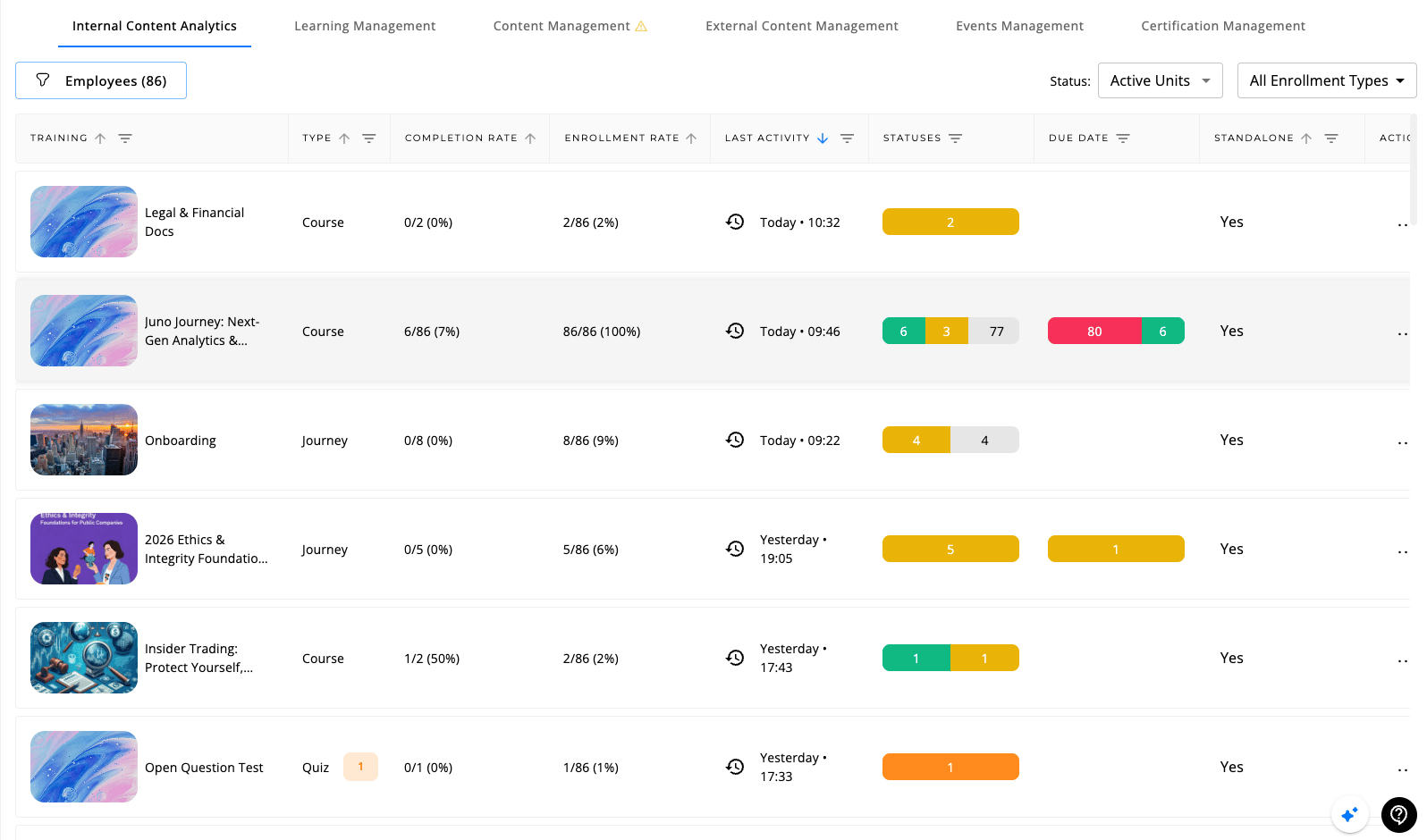View activity history for Insider Trading course
The width and height of the screenshot is (1427, 840).
point(735,658)
